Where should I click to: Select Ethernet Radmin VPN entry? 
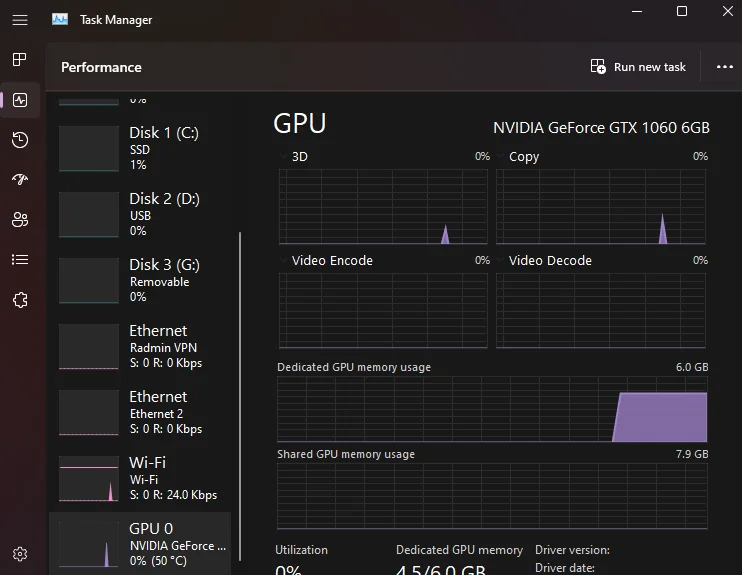pyautogui.click(x=140, y=346)
